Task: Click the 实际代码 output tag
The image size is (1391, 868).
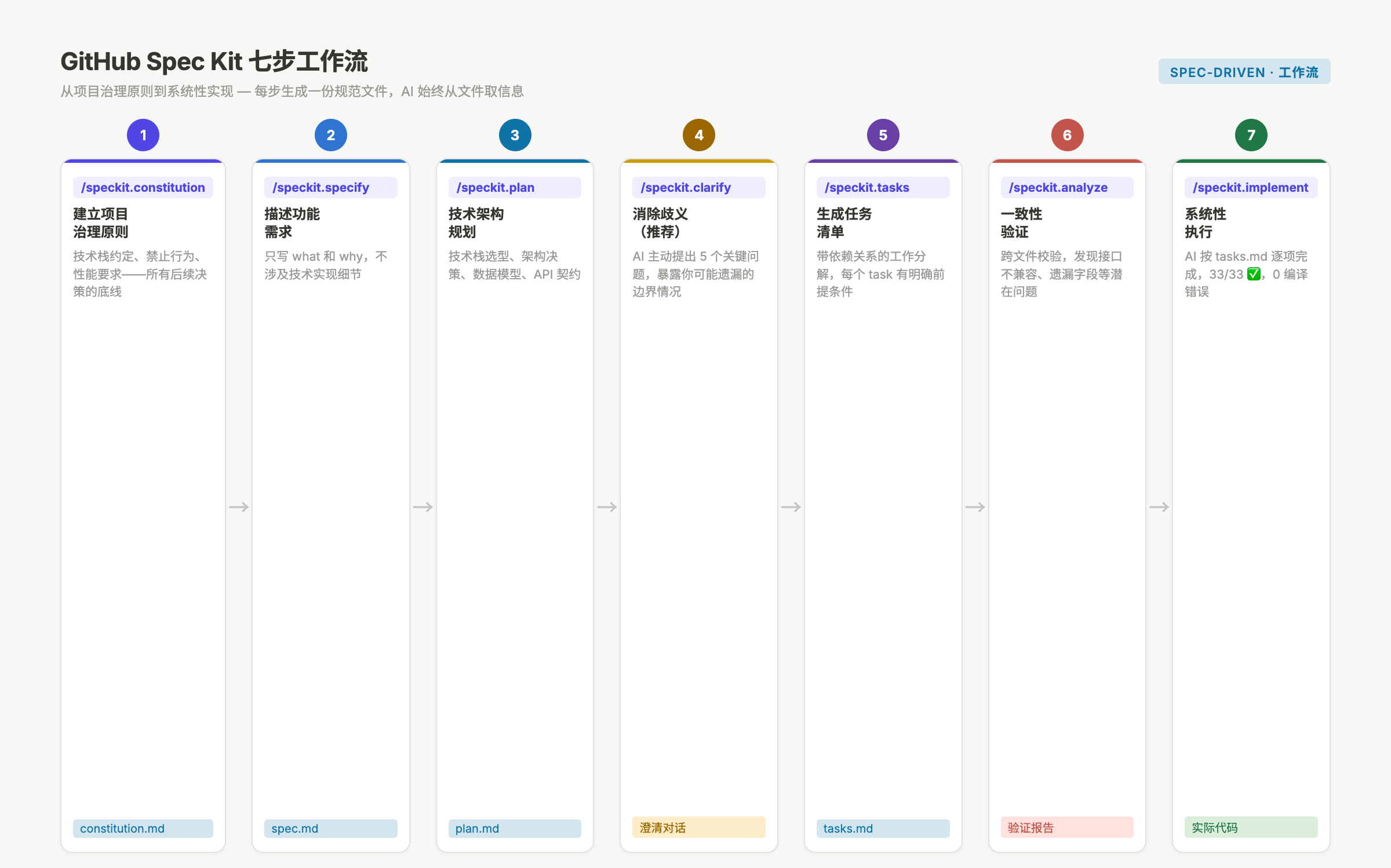Action: pyautogui.click(x=1251, y=827)
